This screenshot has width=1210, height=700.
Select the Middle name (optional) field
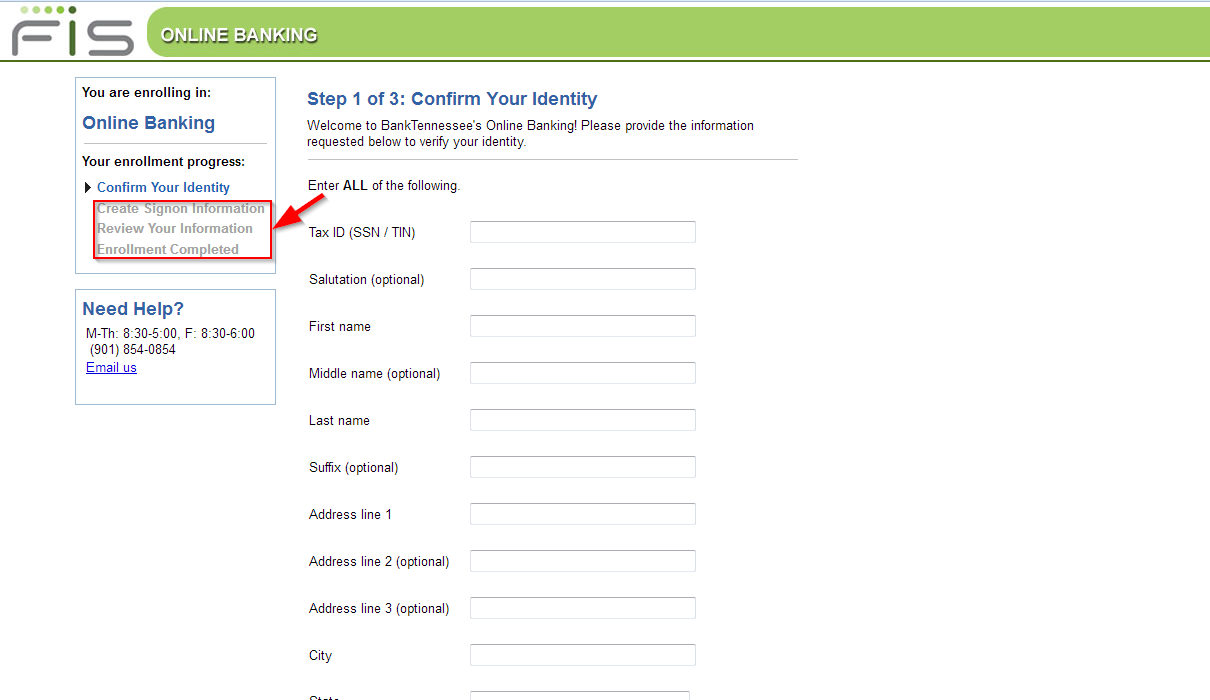pos(583,373)
